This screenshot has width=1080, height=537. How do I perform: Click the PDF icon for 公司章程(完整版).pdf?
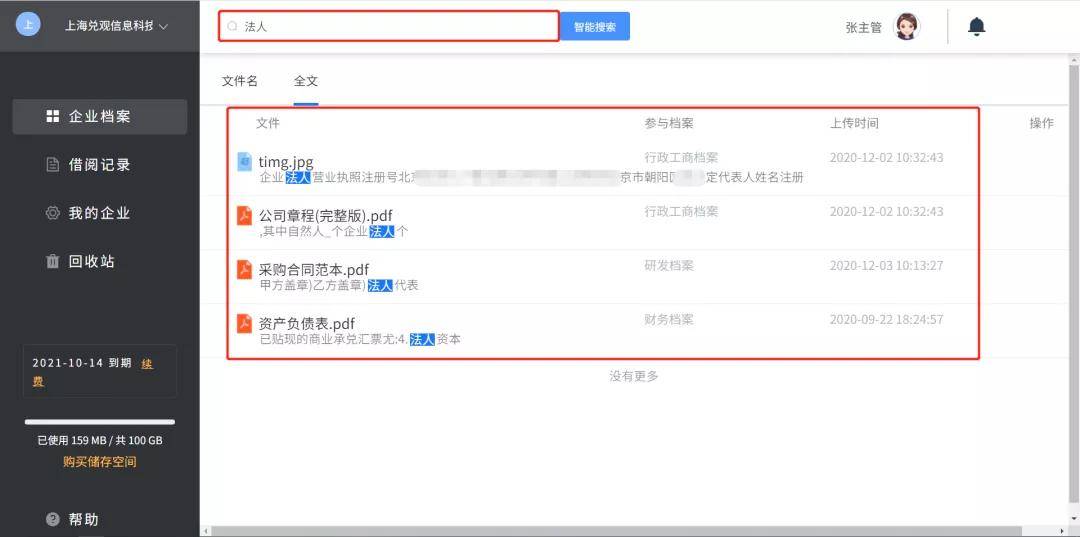point(245,215)
